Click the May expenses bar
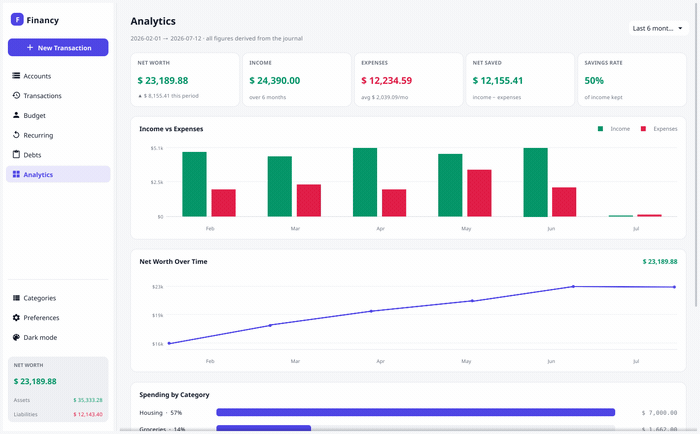 point(479,193)
